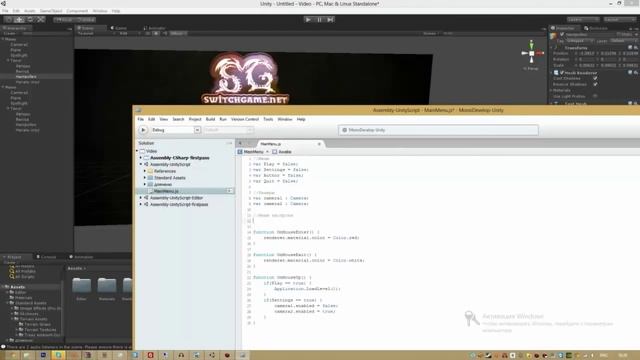Toggle Use Light Probes checkbox
The width and height of the screenshot is (640, 360).
point(595,96)
